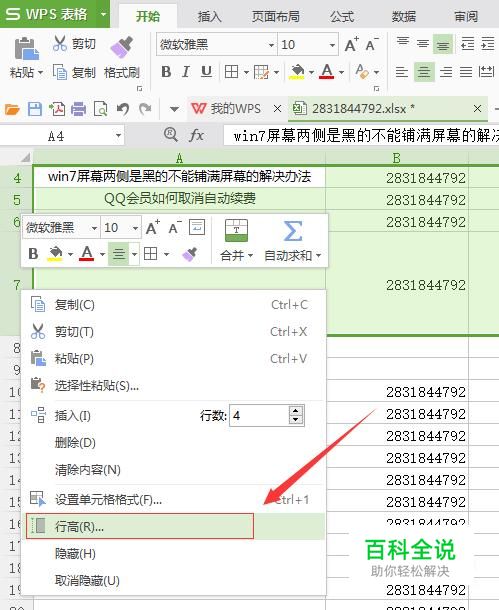Viewport: 499px width, 610px height.
Task: Click the mini toolbar wrap text icon
Action: click(x=197, y=227)
